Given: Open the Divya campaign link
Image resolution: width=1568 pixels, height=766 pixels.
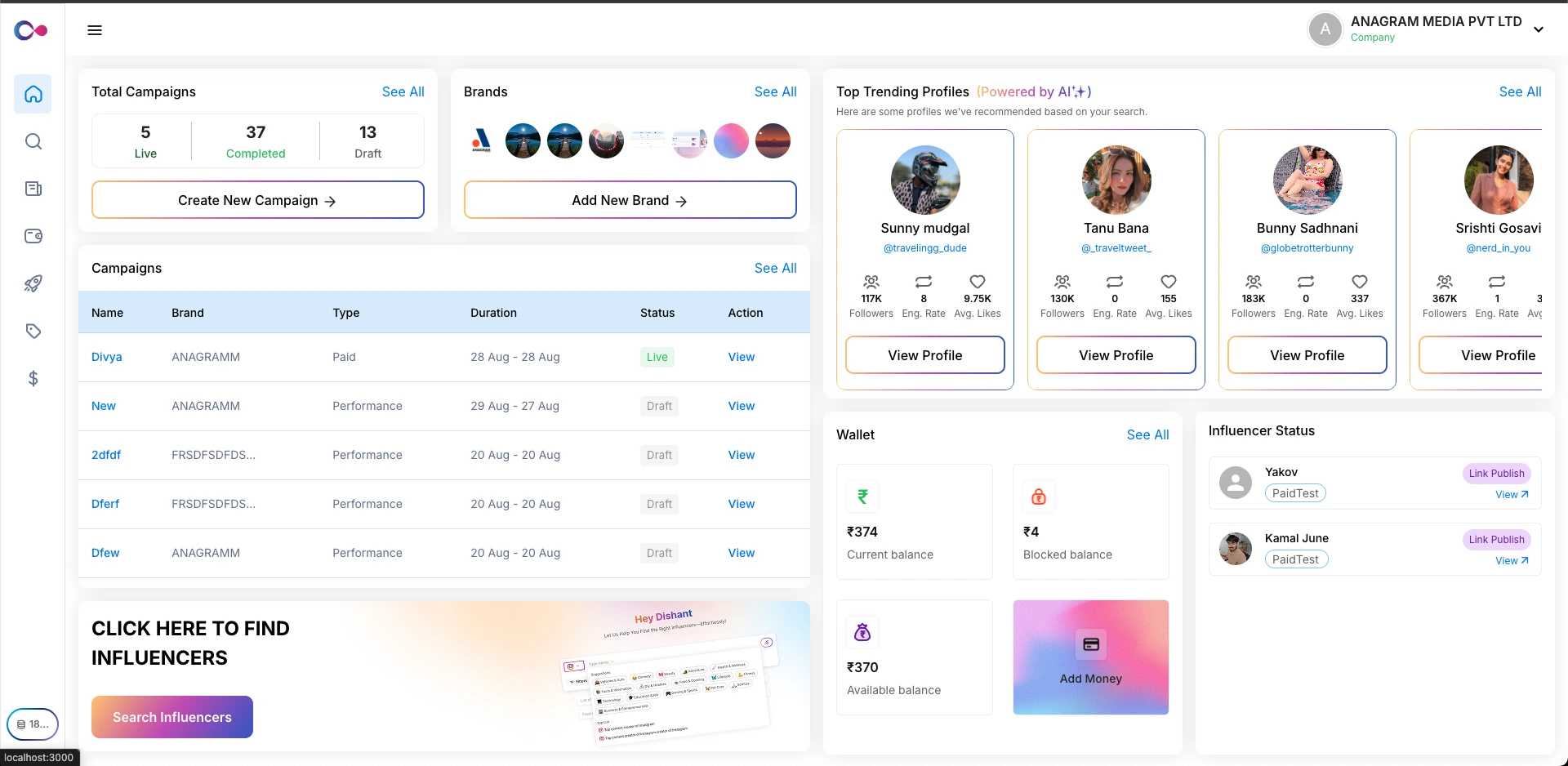Looking at the screenshot, I should click(x=106, y=357).
